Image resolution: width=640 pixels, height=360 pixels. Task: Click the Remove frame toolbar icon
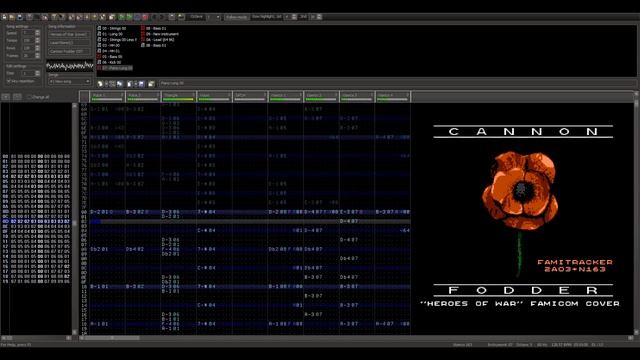[79, 17]
